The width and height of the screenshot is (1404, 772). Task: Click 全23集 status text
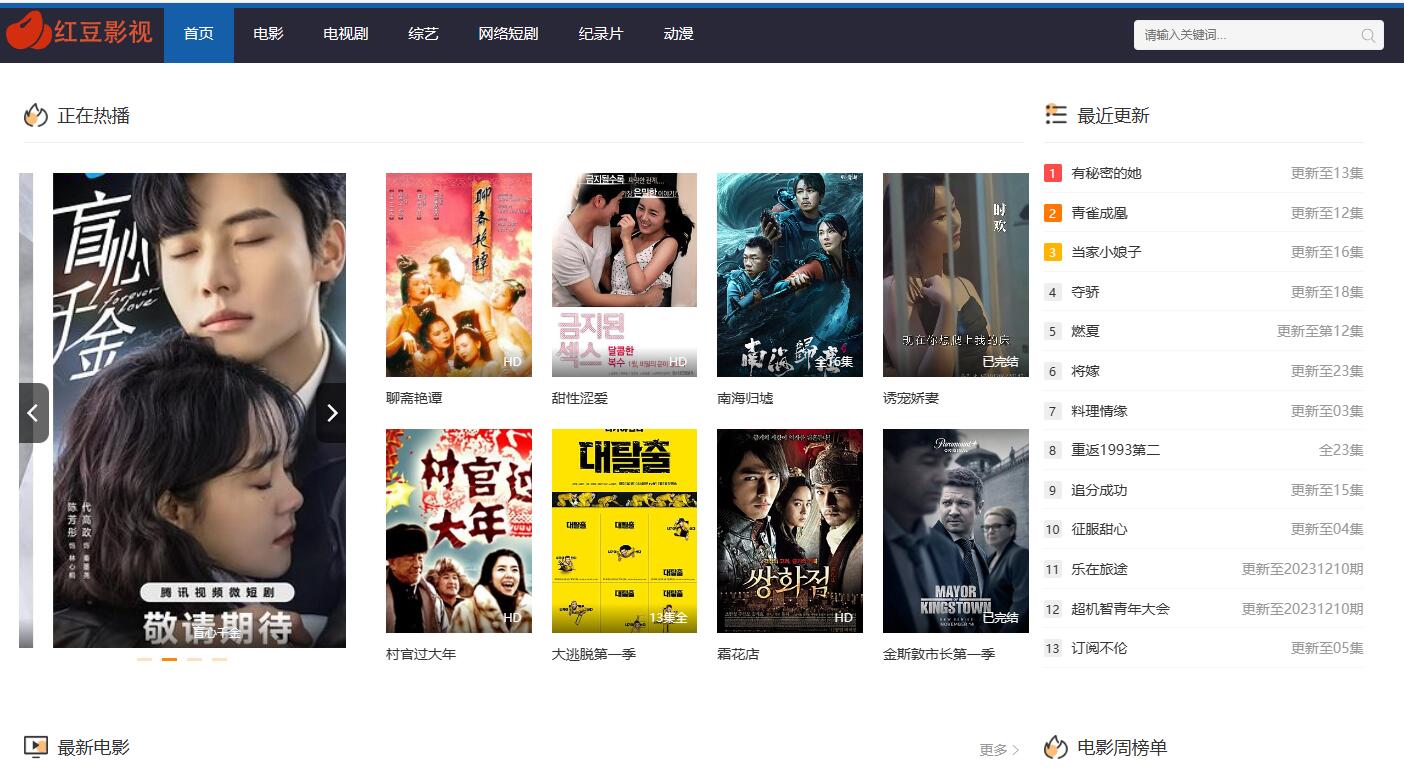tap(1341, 450)
